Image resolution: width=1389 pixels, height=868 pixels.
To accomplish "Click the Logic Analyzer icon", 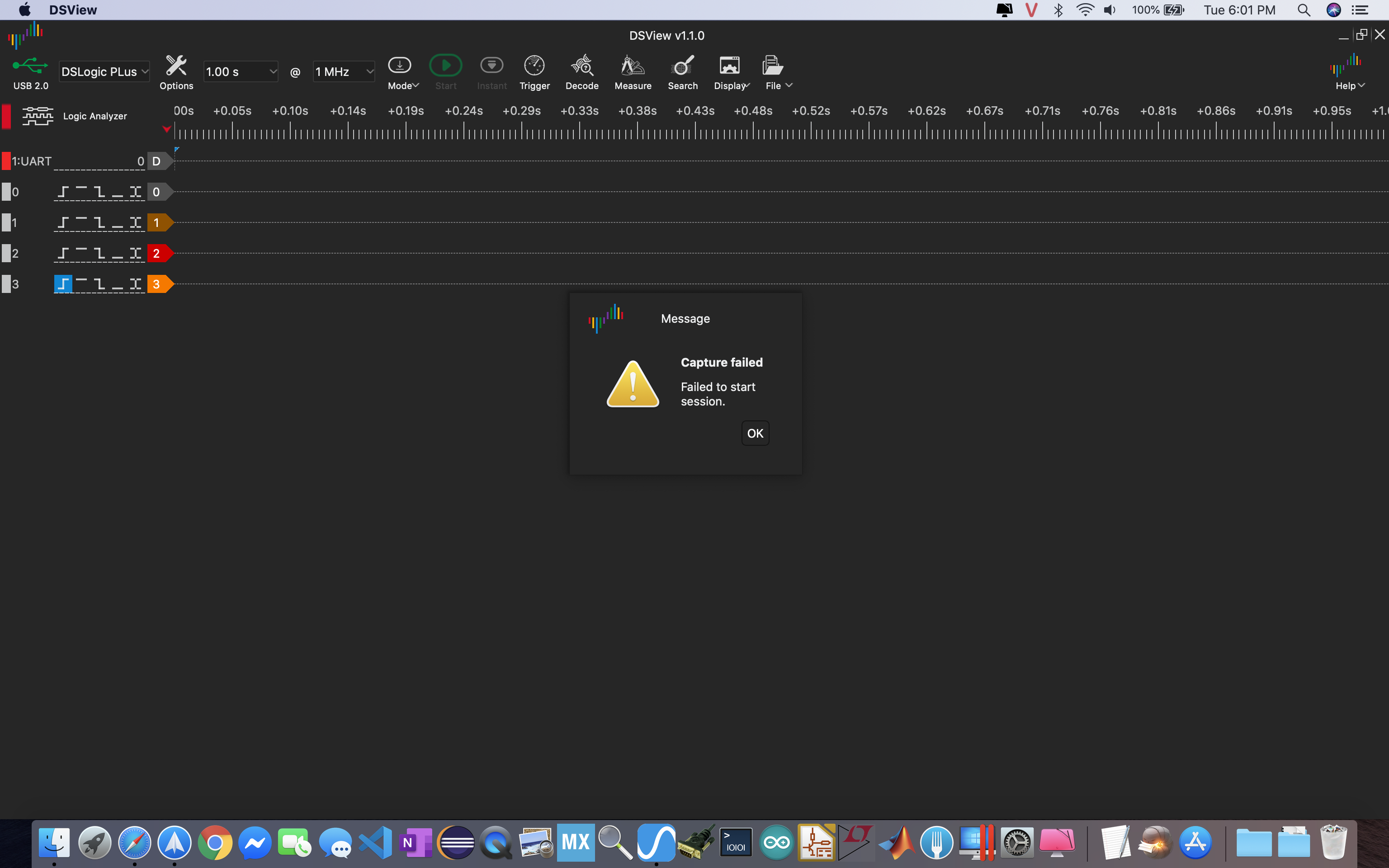I will click(38, 115).
